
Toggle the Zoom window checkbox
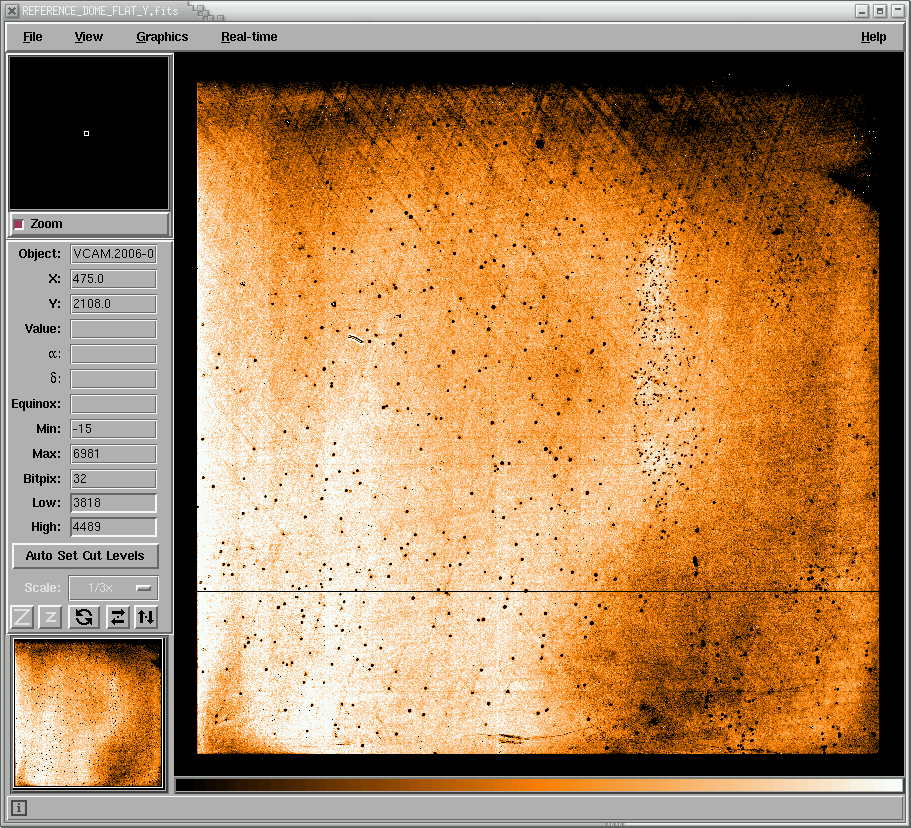[19, 224]
